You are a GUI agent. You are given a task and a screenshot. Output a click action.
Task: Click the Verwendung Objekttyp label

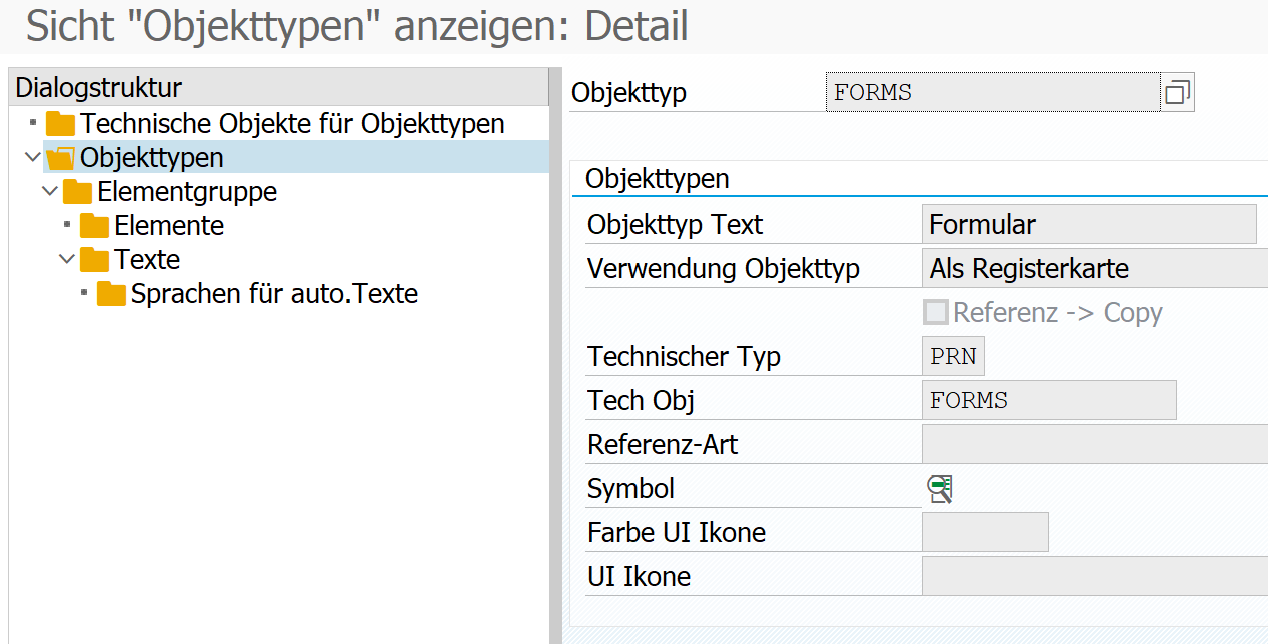click(x=723, y=269)
